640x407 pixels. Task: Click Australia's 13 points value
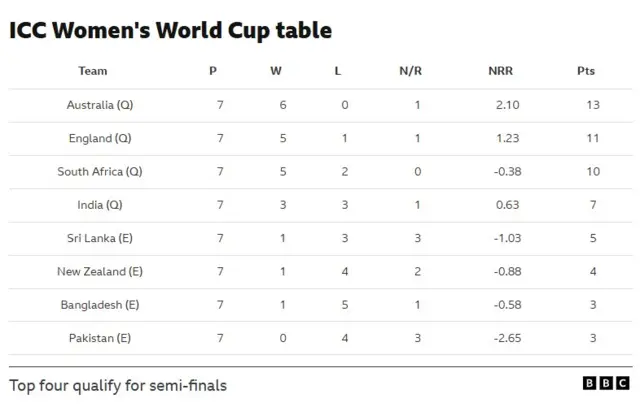tap(593, 105)
